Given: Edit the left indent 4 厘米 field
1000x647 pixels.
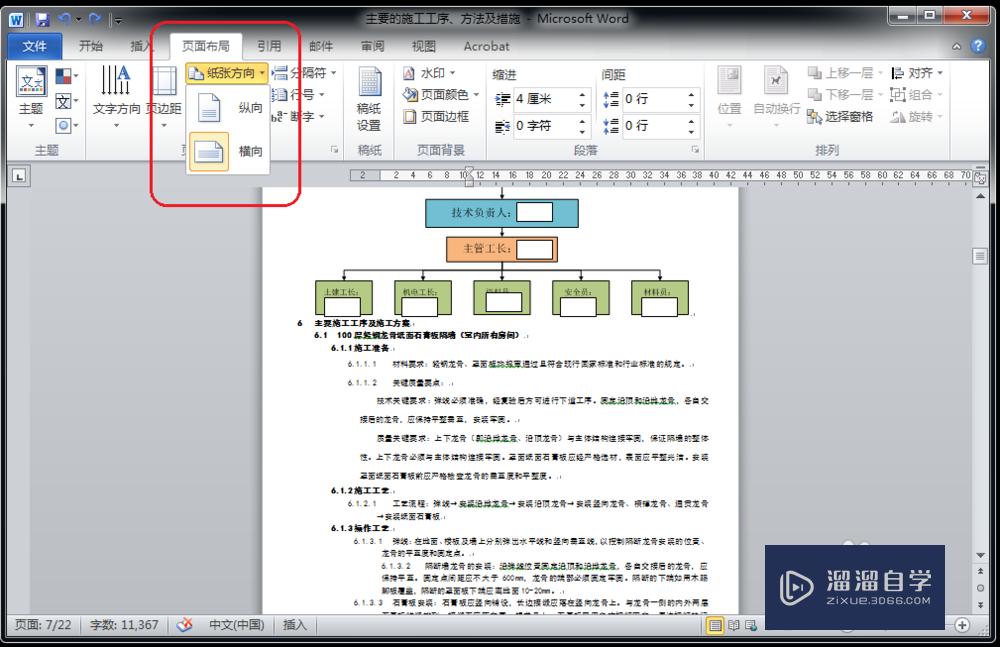Looking at the screenshot, I should [x=545, y=99].
